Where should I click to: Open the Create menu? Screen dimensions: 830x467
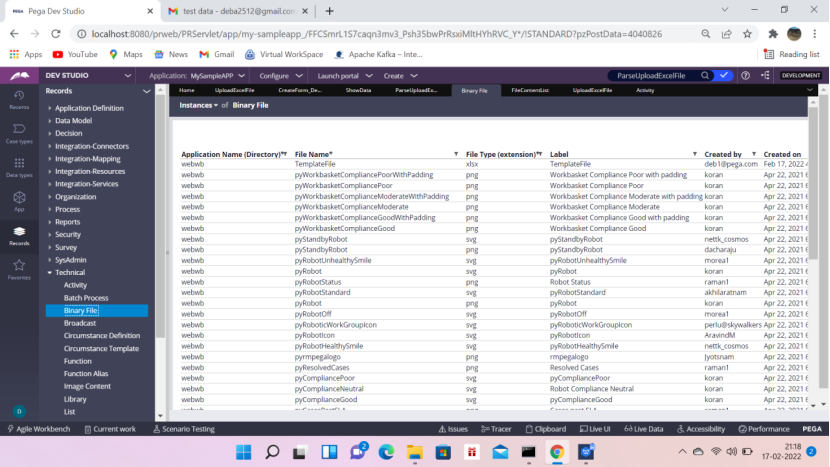tap(400, 76)
